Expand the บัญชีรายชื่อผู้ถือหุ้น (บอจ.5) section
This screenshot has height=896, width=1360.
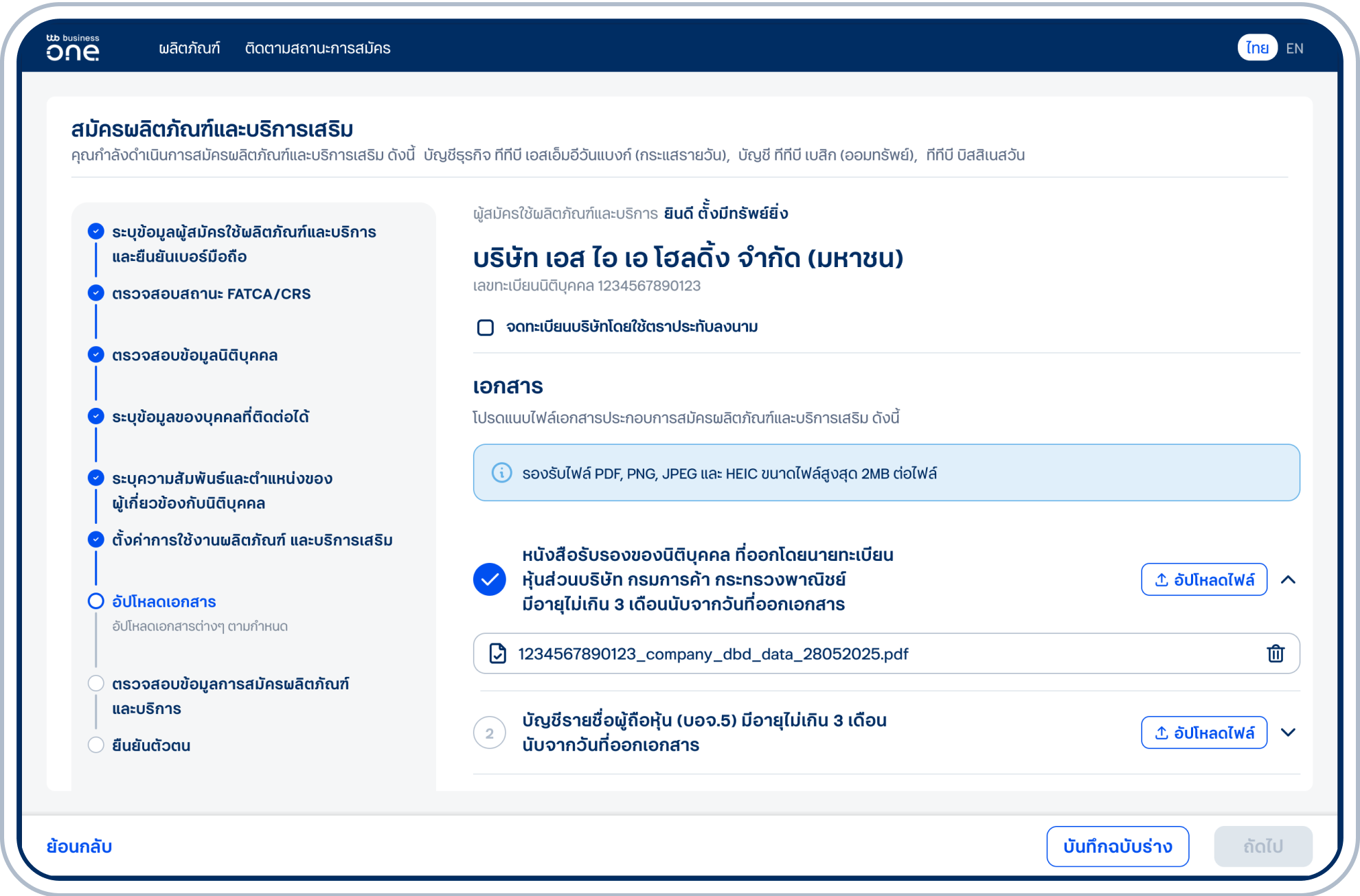(x=1289, y=733)
